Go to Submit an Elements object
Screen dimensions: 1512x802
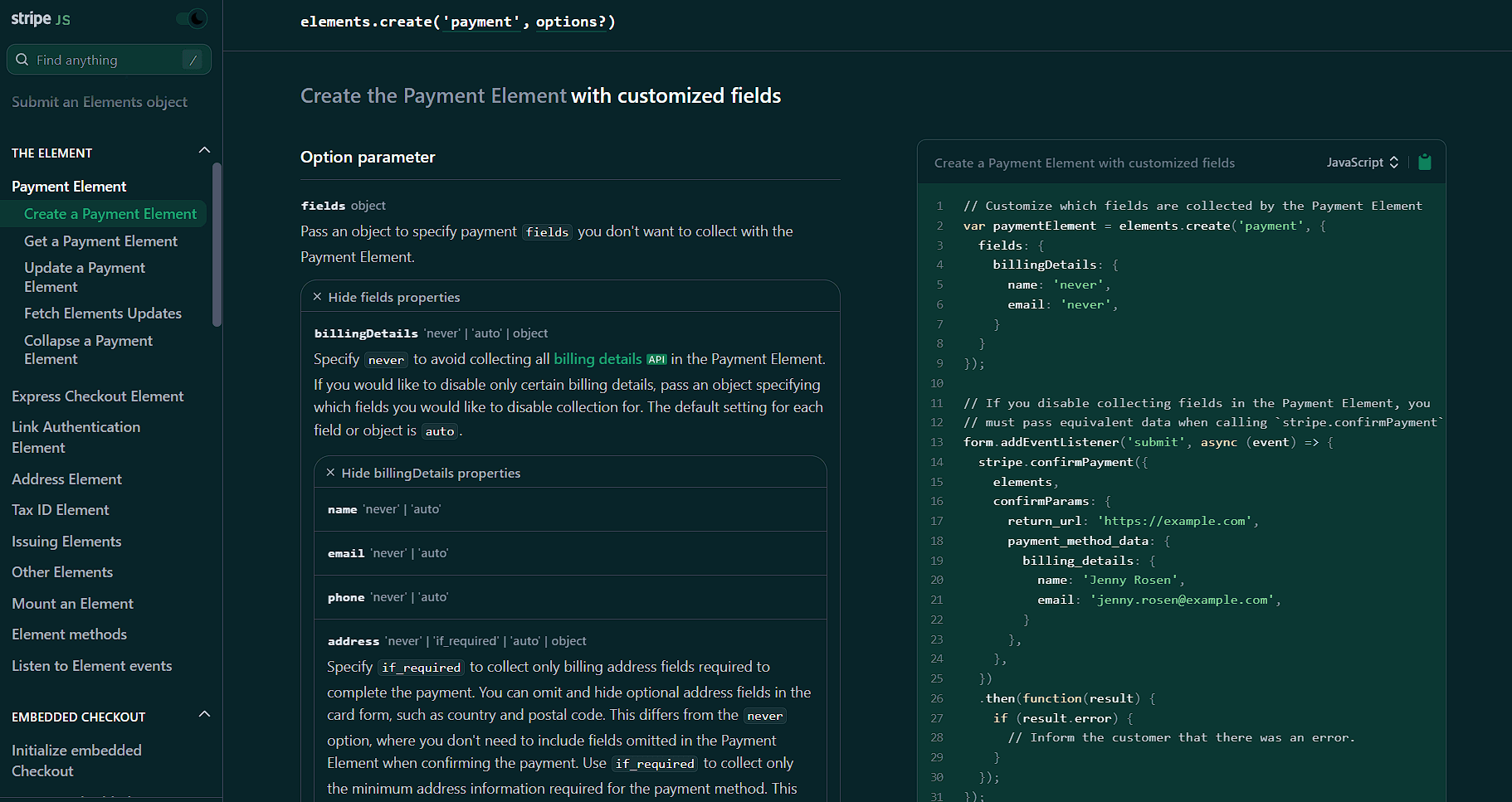click(100, 102)
